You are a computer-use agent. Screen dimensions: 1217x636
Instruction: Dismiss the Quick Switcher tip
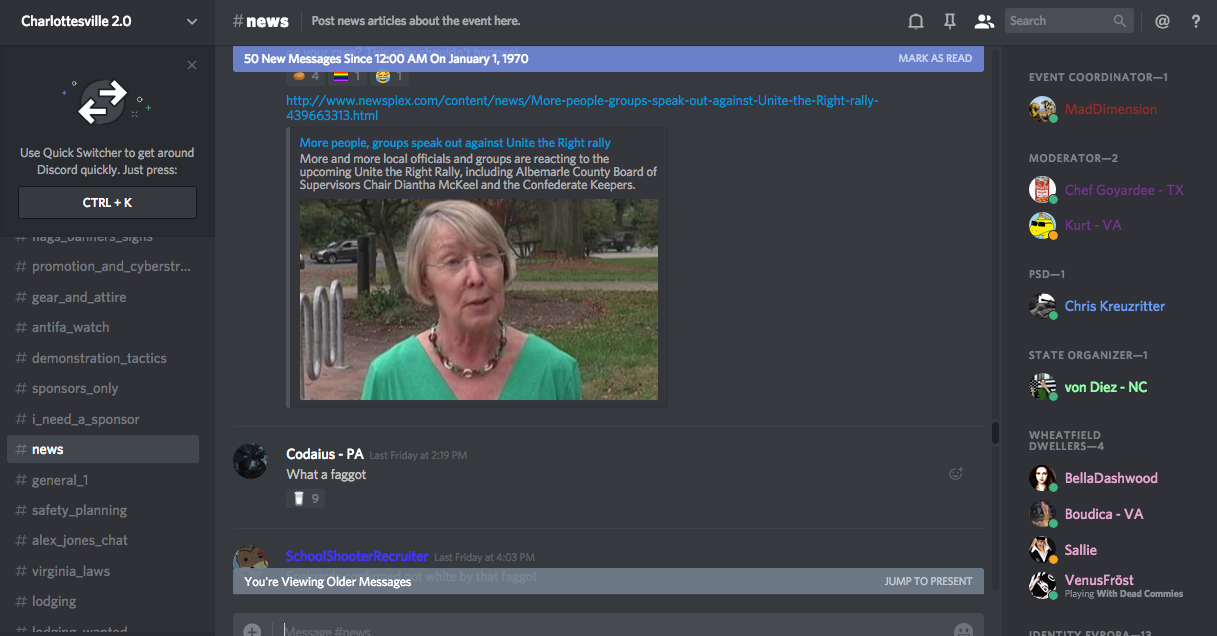pos(192,66)
